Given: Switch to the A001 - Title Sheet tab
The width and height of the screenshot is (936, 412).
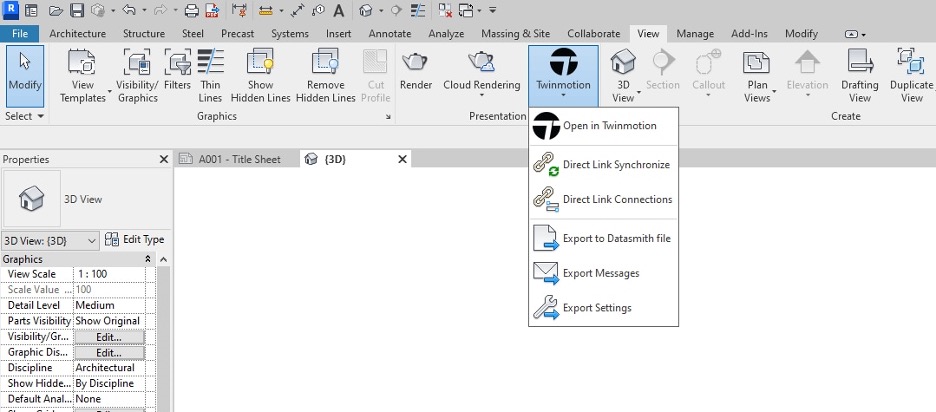Looking at the screenshot, I should (x=238, y=159).
